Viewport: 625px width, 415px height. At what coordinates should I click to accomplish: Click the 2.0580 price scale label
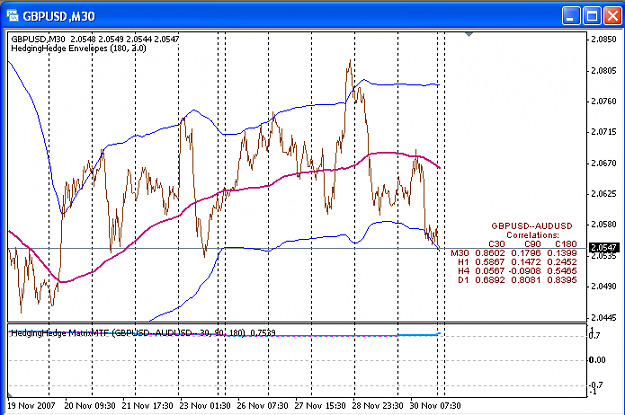pyautogui.click(x=604, y=224)
